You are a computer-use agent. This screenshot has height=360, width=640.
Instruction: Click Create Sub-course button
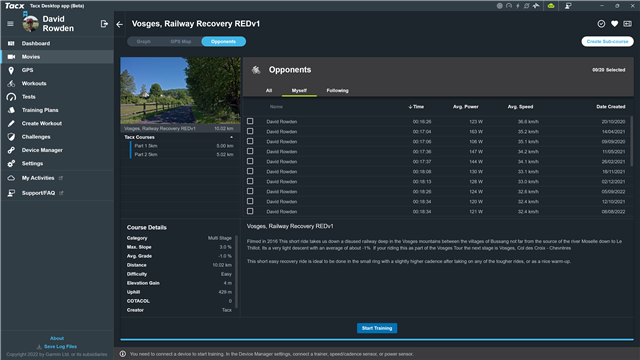click(607, 42)
